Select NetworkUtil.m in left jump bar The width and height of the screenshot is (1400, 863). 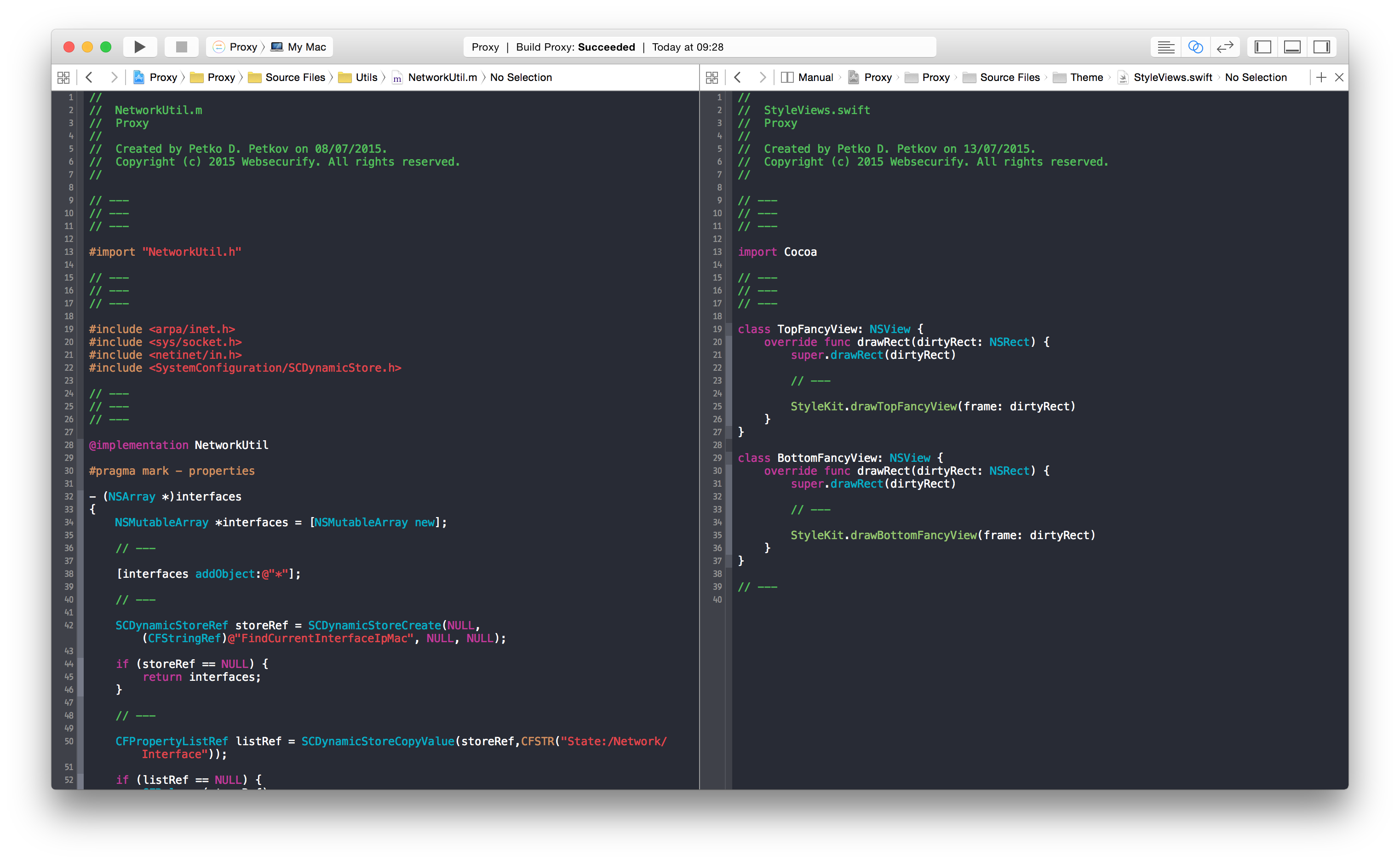[x=435, y=77]
